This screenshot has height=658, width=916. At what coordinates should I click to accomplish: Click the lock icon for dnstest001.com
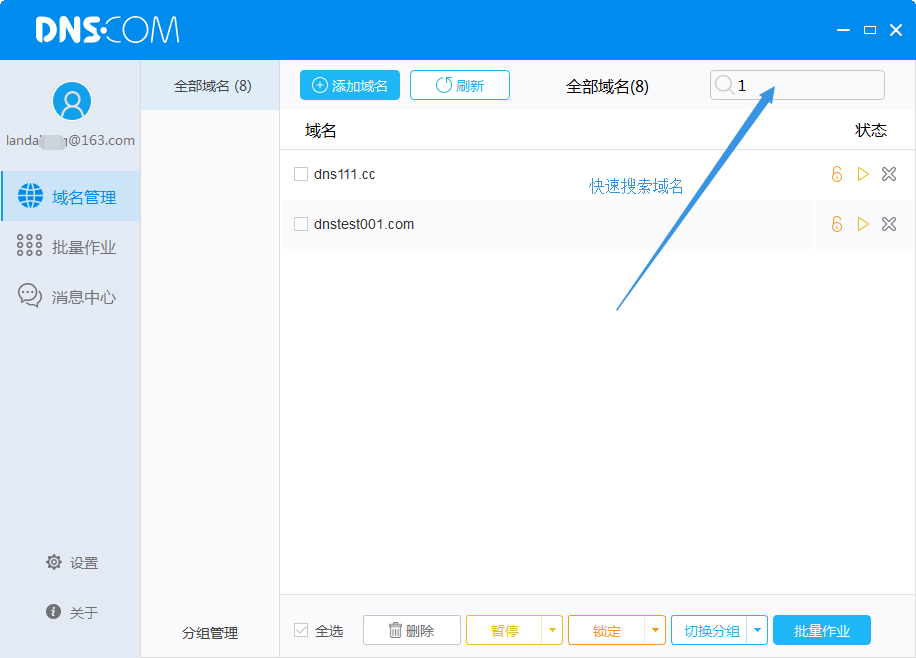pos(837,224)
